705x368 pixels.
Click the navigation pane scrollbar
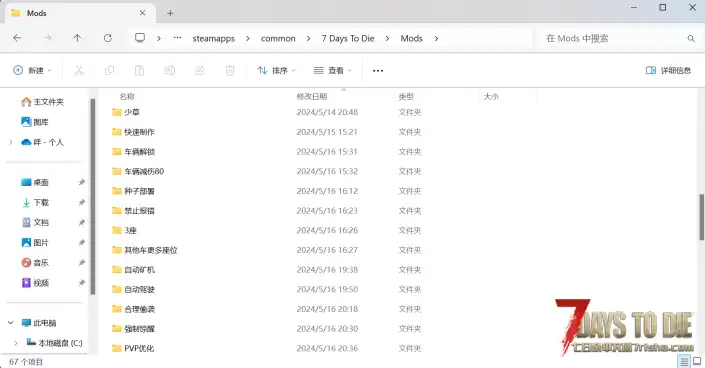coord(93,197)
